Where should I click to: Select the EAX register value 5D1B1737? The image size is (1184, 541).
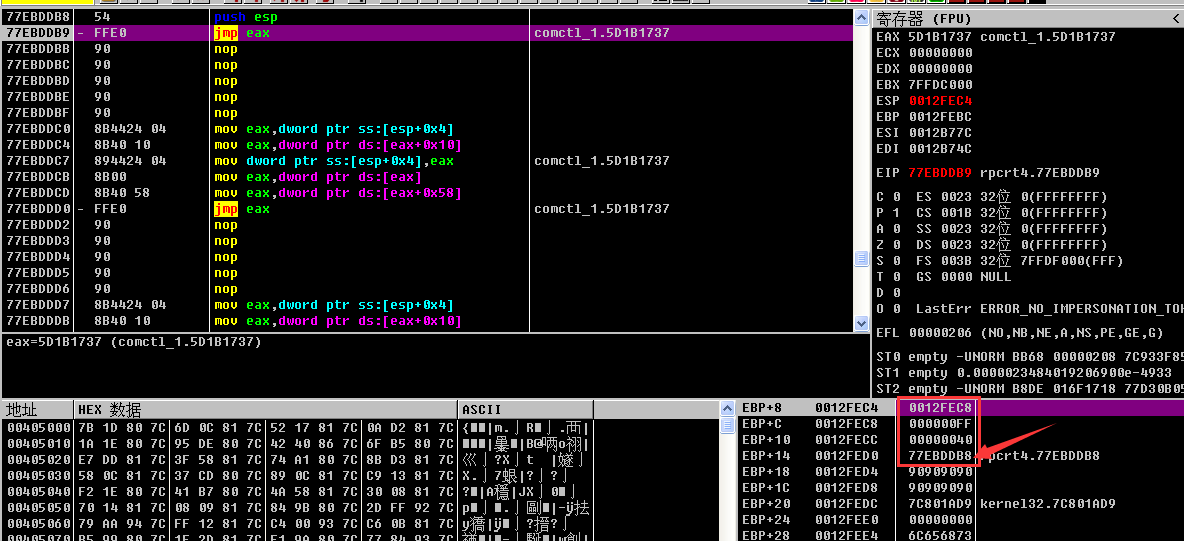940,37
